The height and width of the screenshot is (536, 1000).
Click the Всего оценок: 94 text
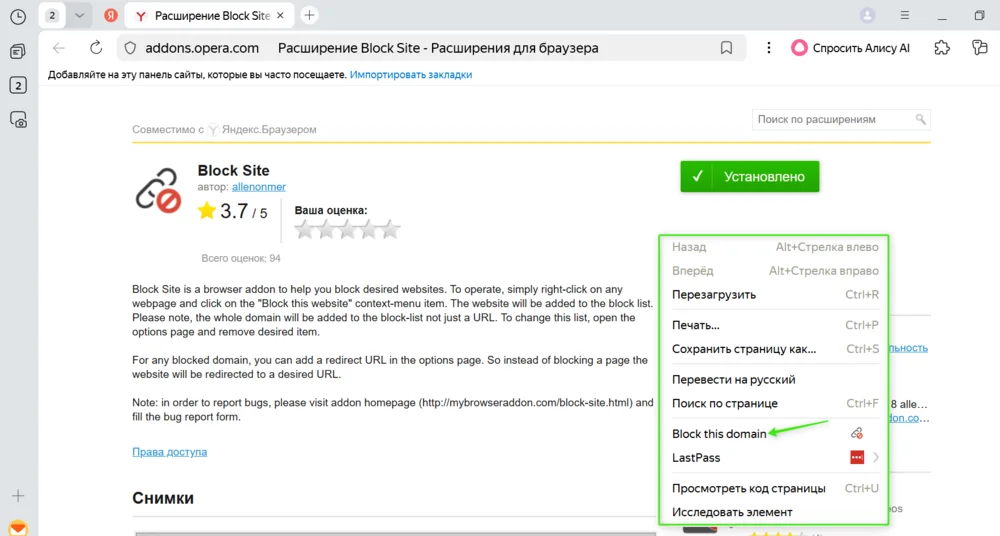pyautogui.click(x=240, y=258)
